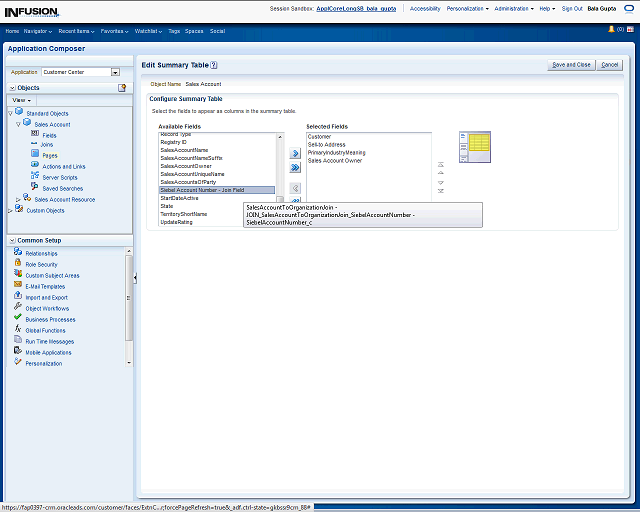Select StartDateActive in Available Fields list
The height and width of the screenshot is (512, 640).
tap(179, 198)
